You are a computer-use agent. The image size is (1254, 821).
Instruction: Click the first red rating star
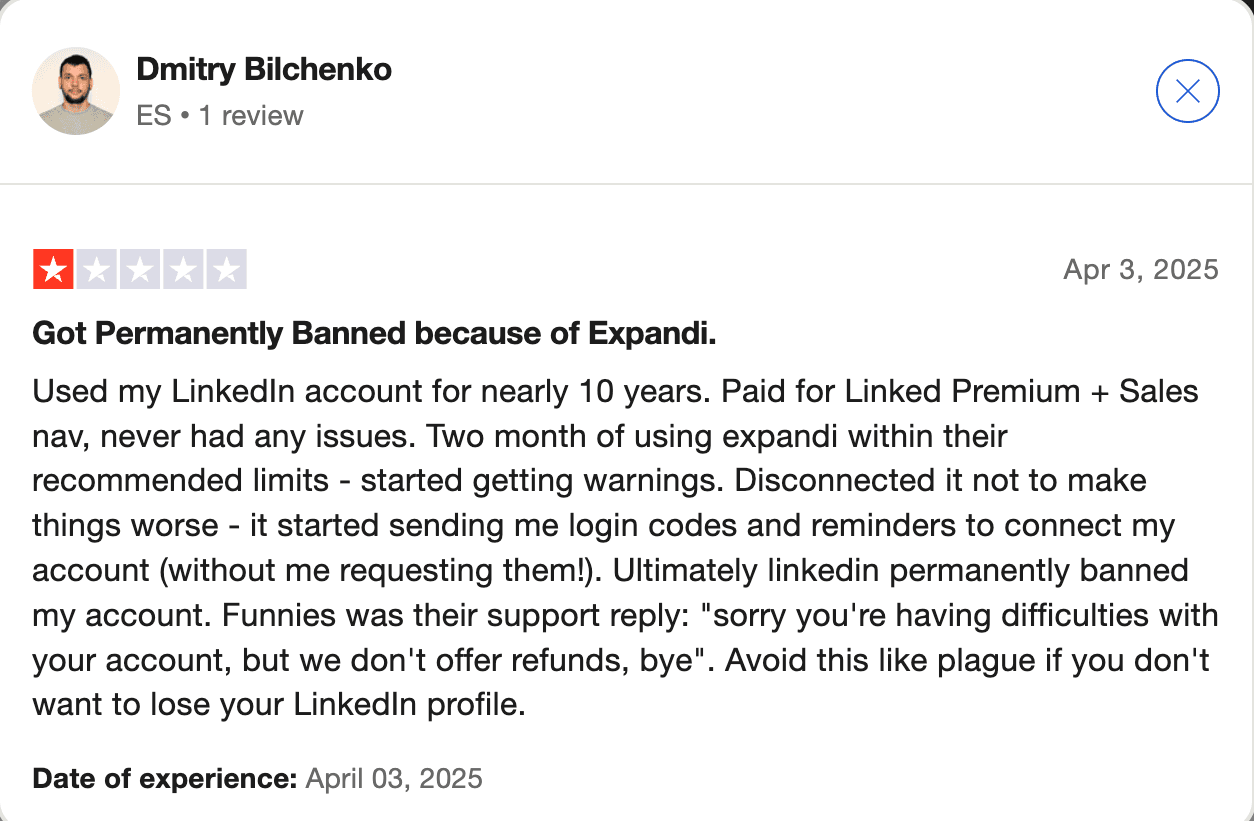click(x=53, y=270)
